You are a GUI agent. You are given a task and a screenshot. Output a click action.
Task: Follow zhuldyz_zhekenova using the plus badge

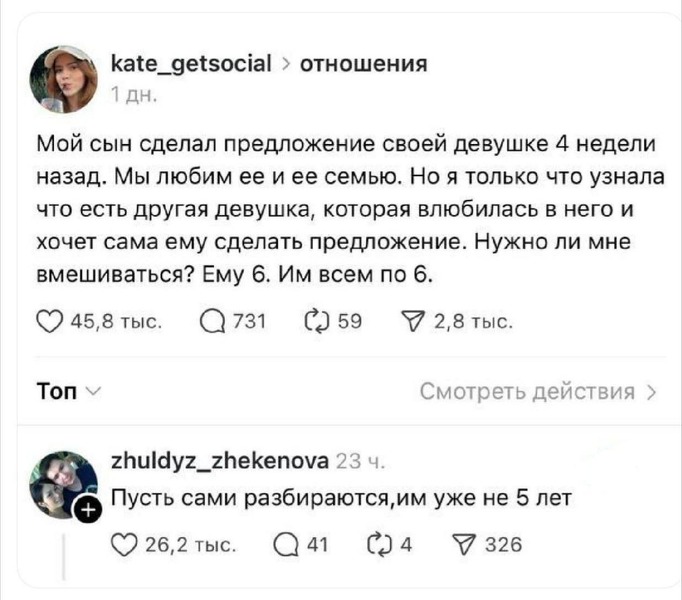89,511
